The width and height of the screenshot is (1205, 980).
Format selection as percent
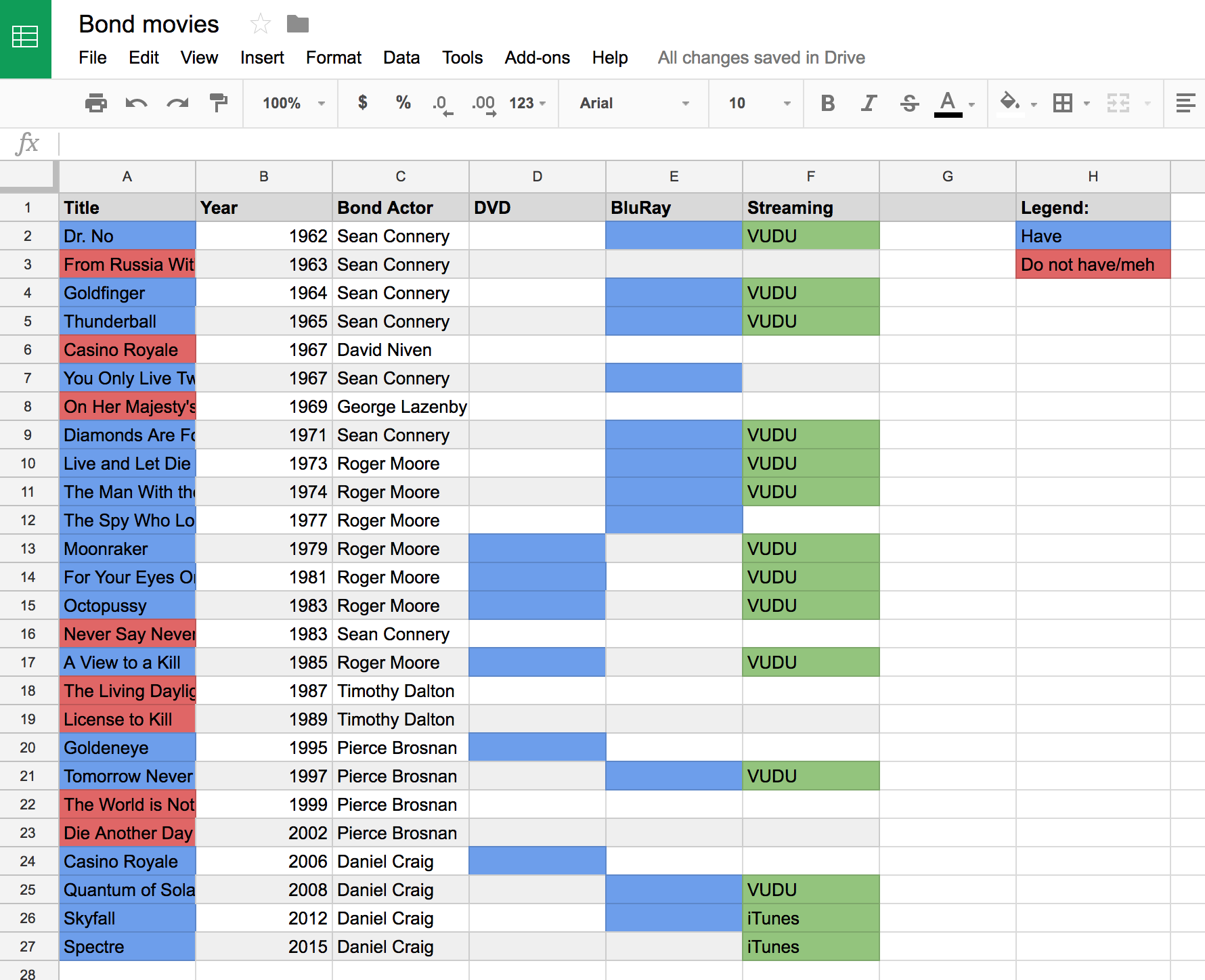click(x=403, y=103)
